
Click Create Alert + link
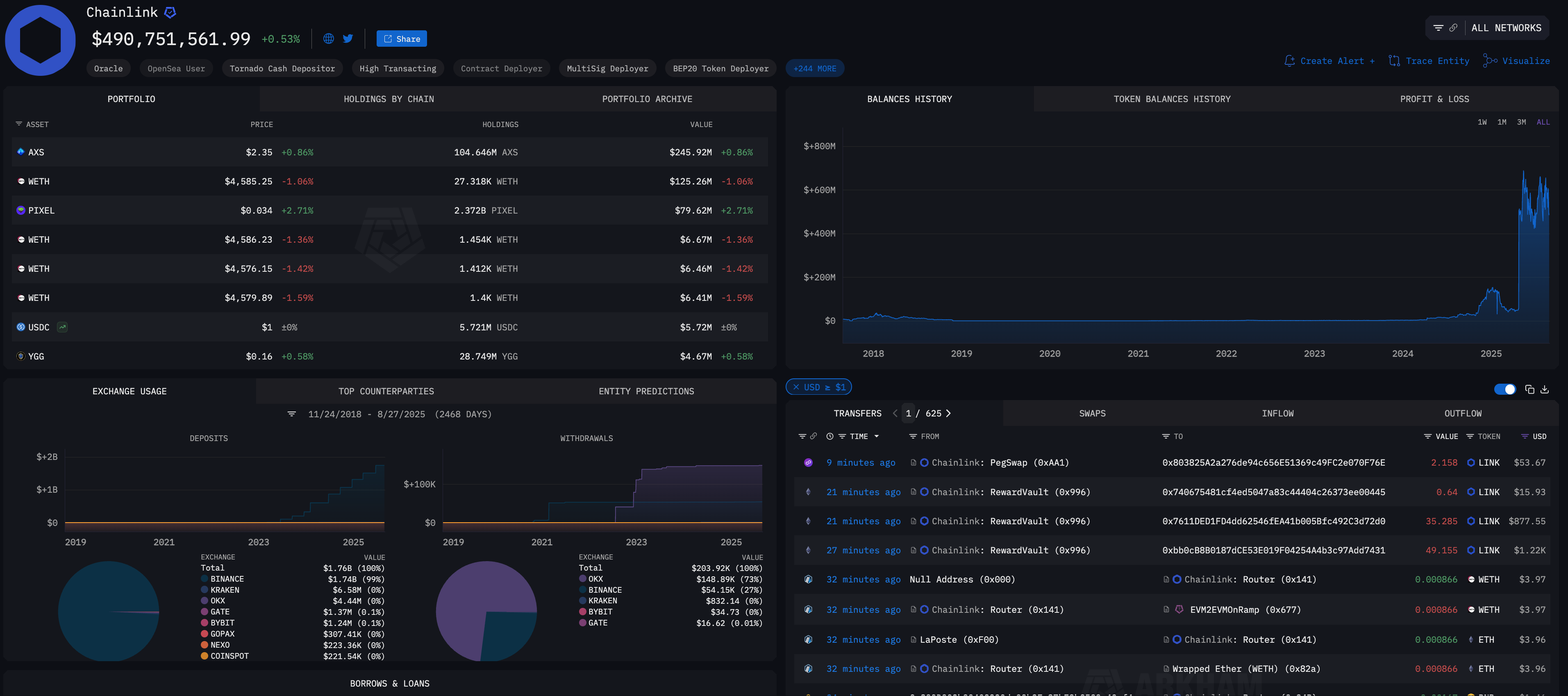[1329, 61]
